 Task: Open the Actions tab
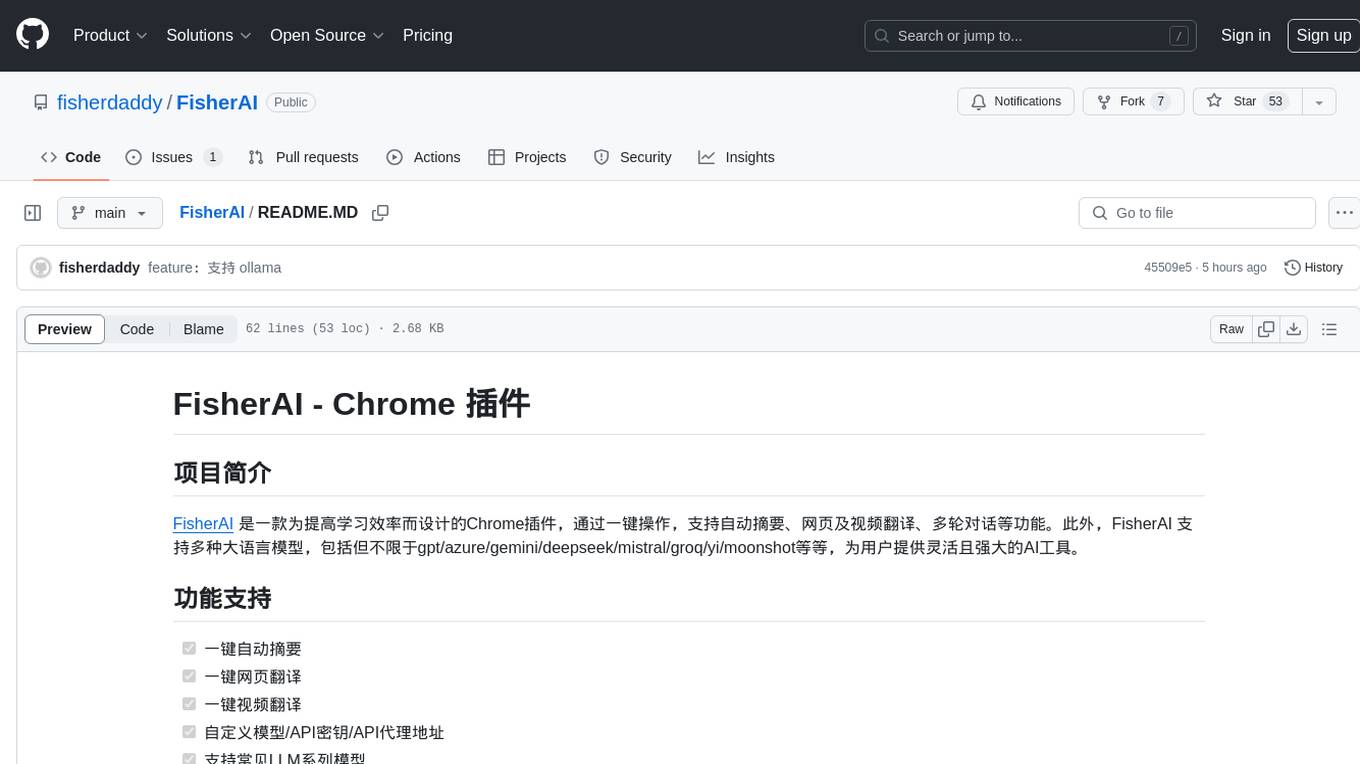423,157
